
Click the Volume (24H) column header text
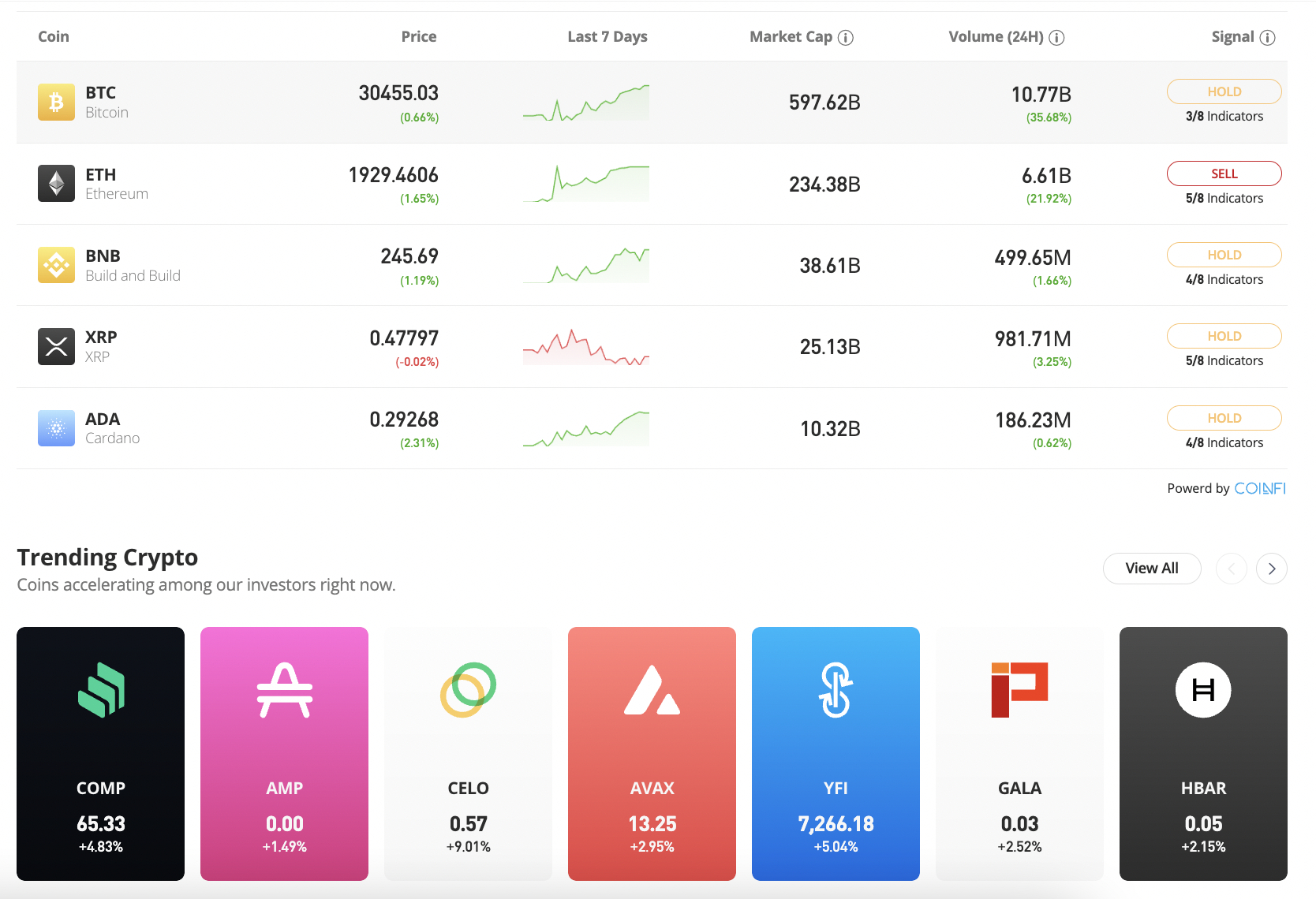click(996, 36)
